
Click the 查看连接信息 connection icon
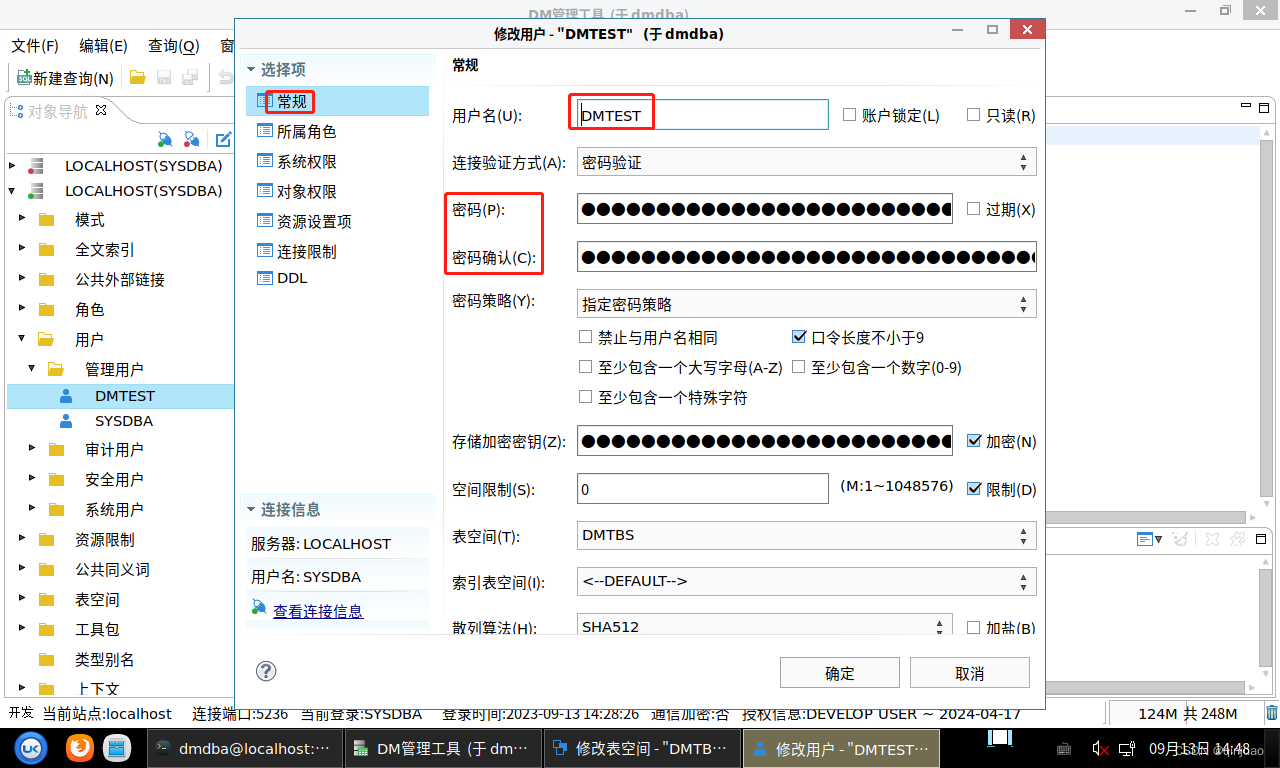coord(259,607)
